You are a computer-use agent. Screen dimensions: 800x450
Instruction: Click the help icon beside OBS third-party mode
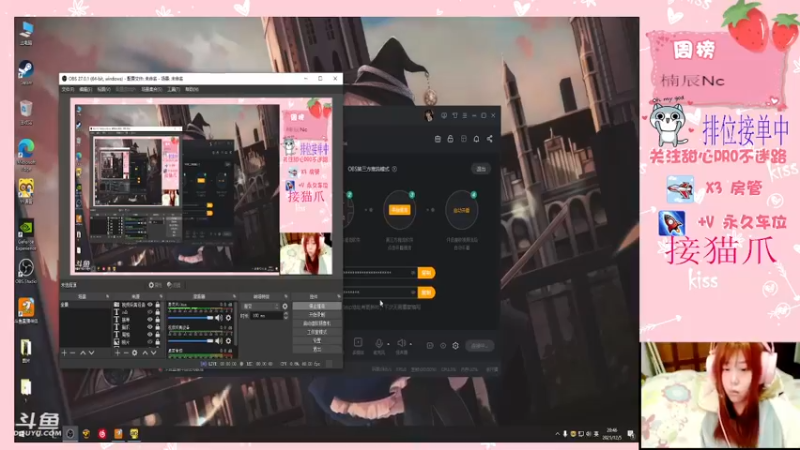pos(394,169)
